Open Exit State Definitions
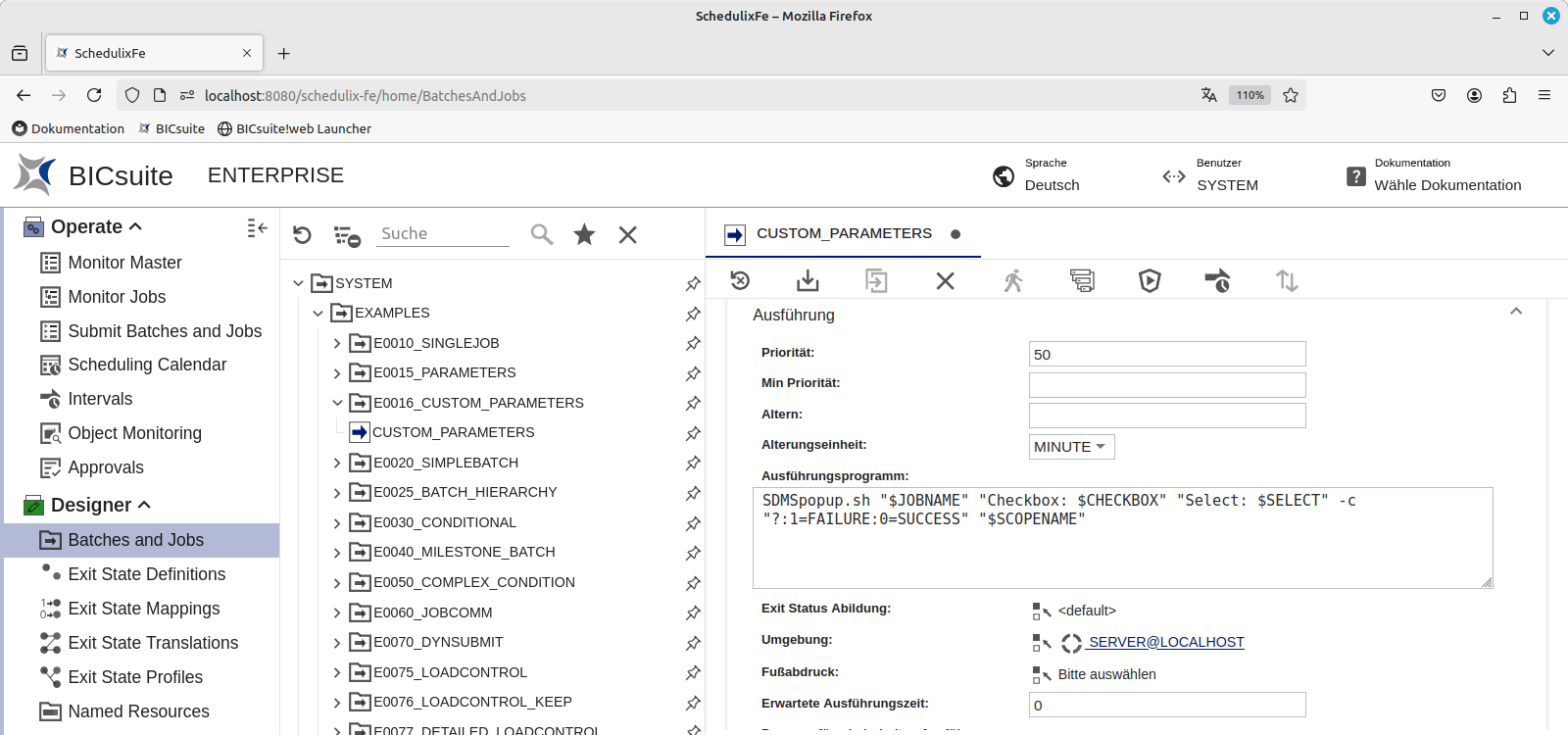The width and height of the screenshot is (1568, 735). pos(146,574)
